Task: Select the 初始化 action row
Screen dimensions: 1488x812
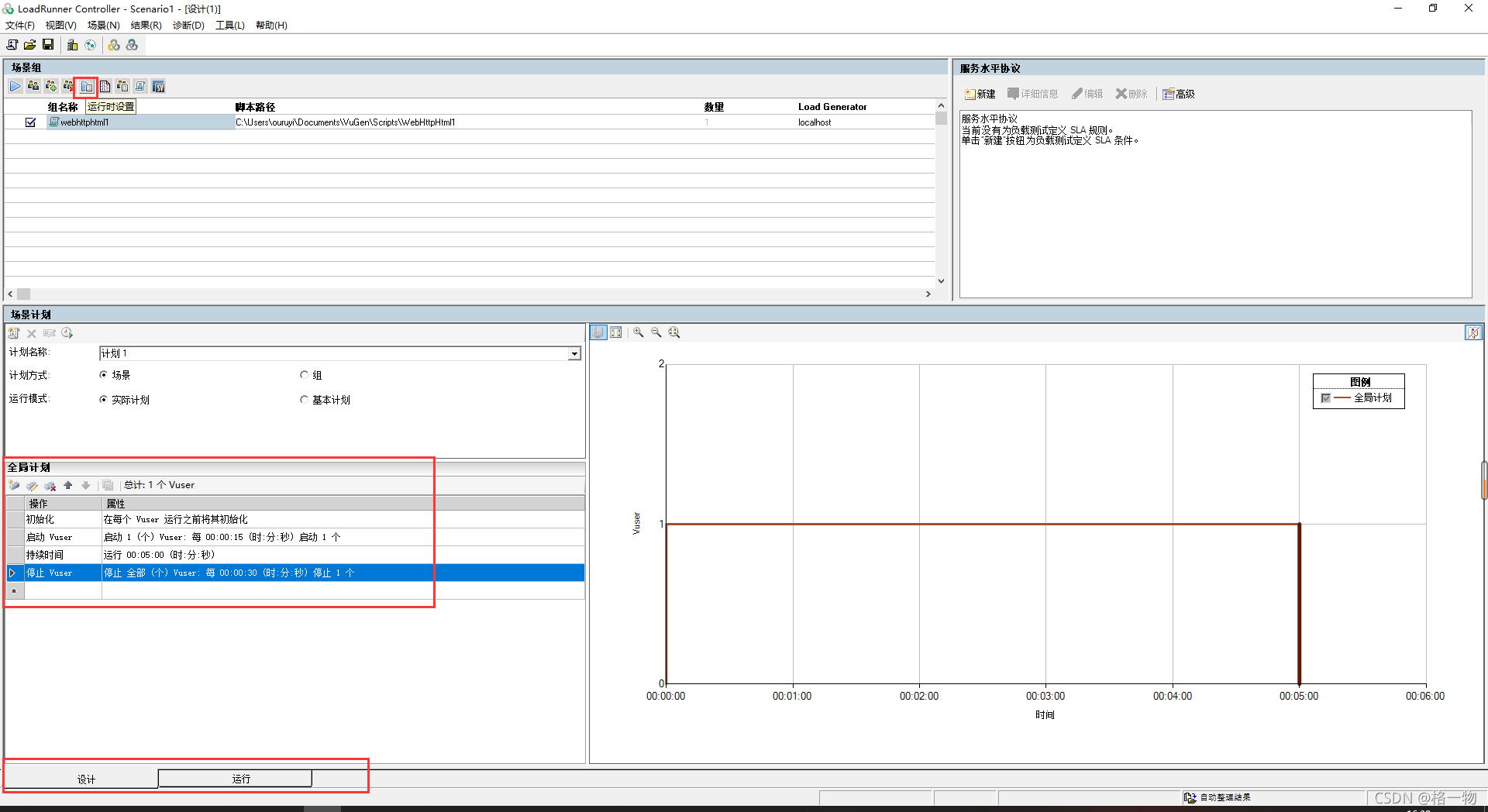Action: tap(295, 519)
